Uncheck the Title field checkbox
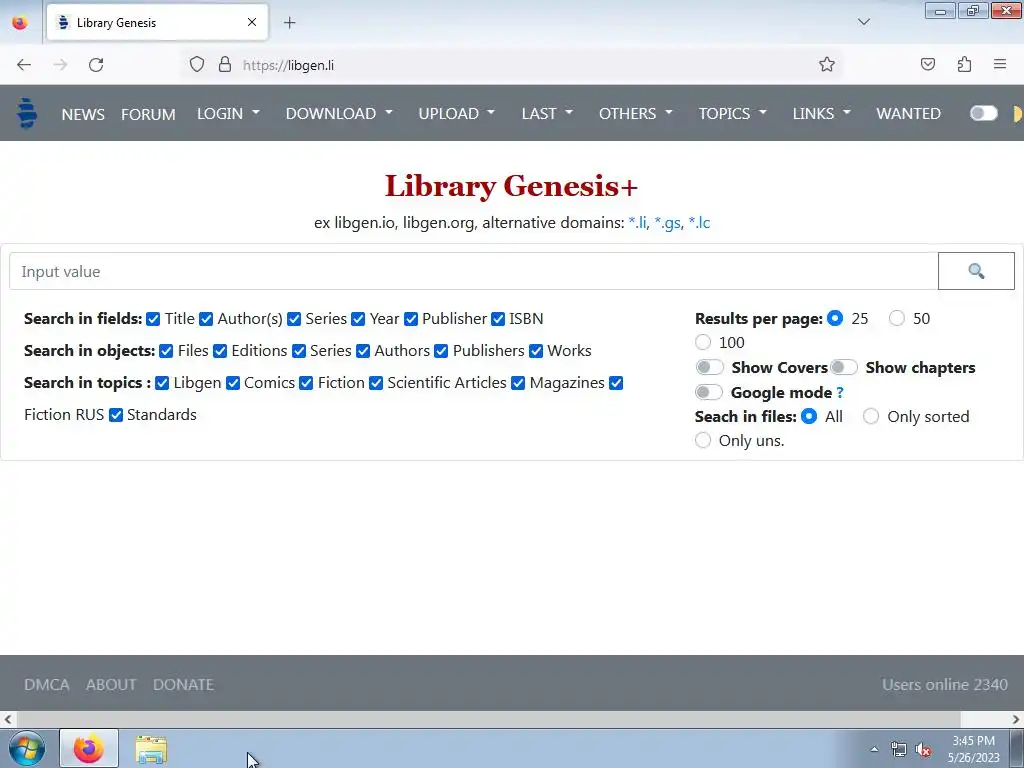Viewport: 1024px width, 768px height. pos(153,319)
